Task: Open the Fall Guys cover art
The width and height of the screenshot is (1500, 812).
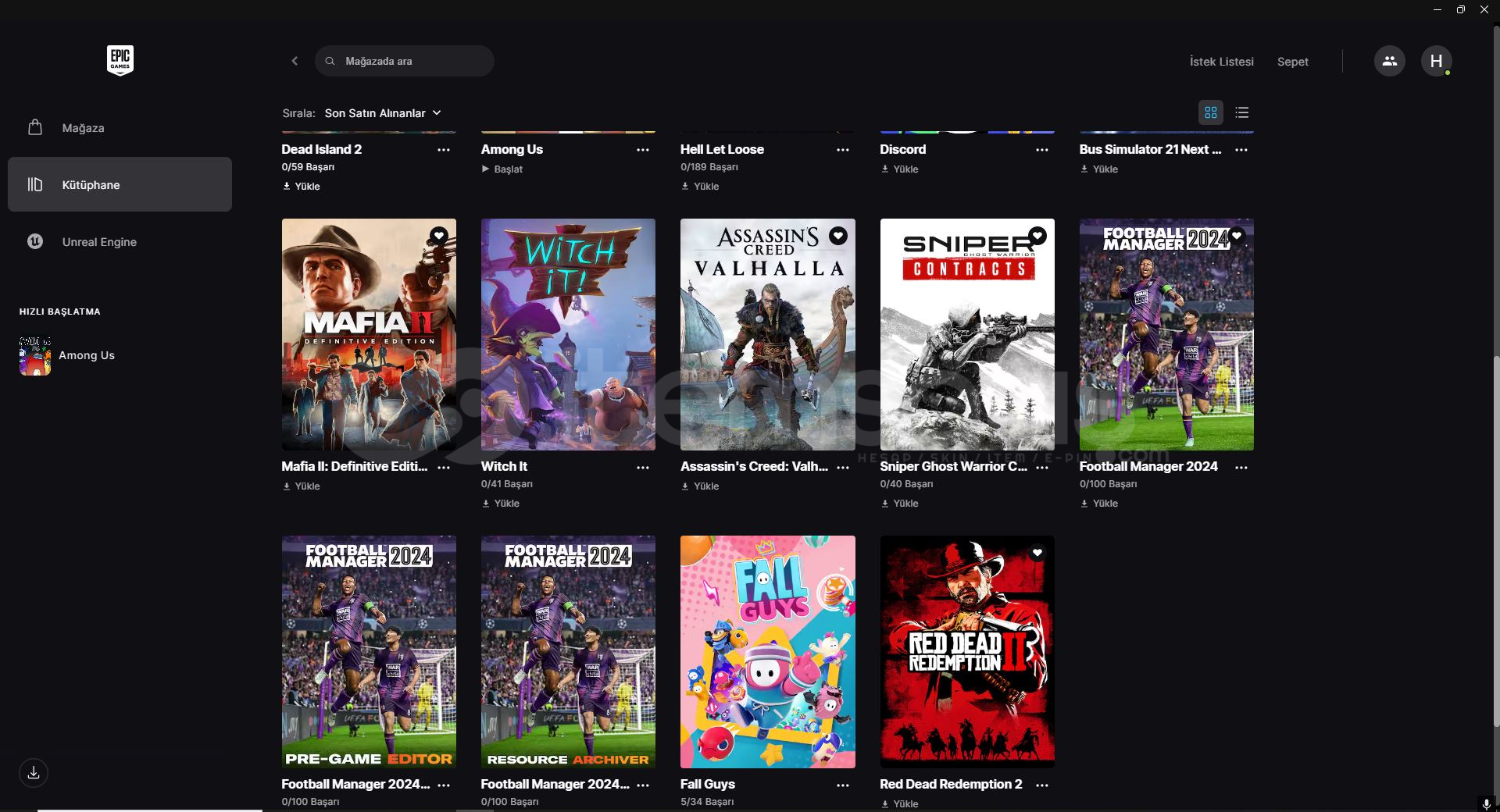Action: [767, 652]
